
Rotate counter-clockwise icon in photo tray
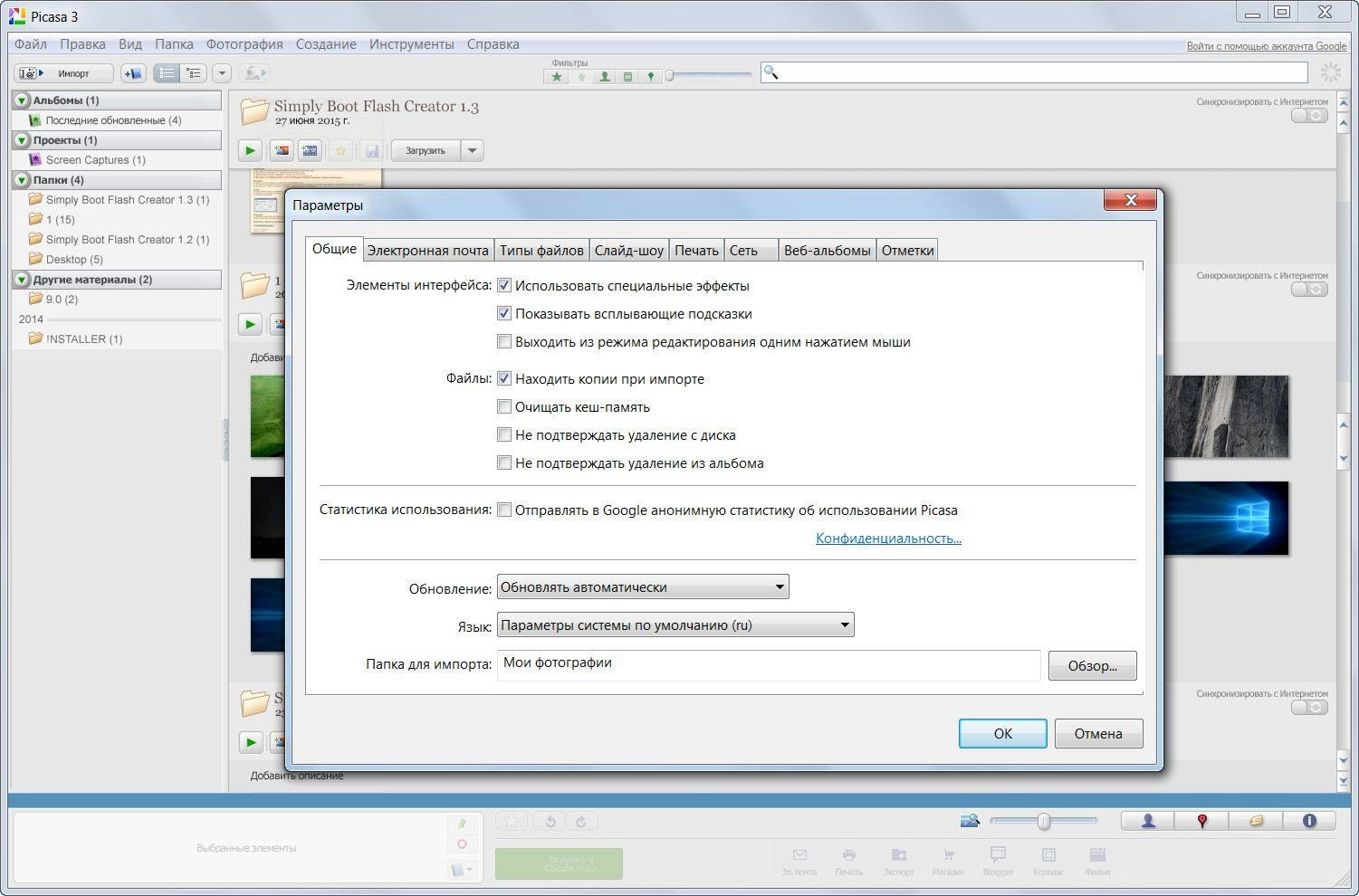click(x=550, y=822)
